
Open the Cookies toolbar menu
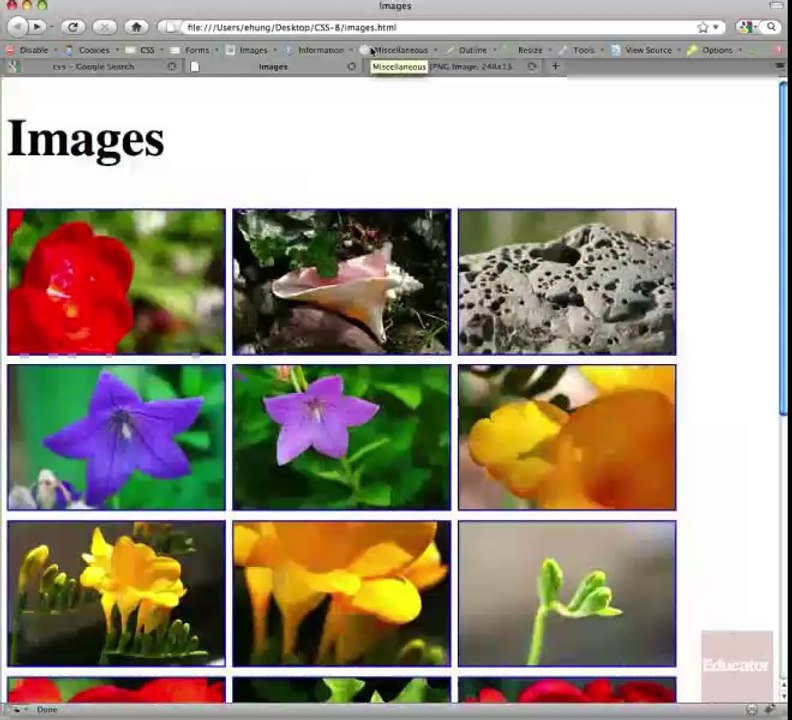tap(94, 50)
